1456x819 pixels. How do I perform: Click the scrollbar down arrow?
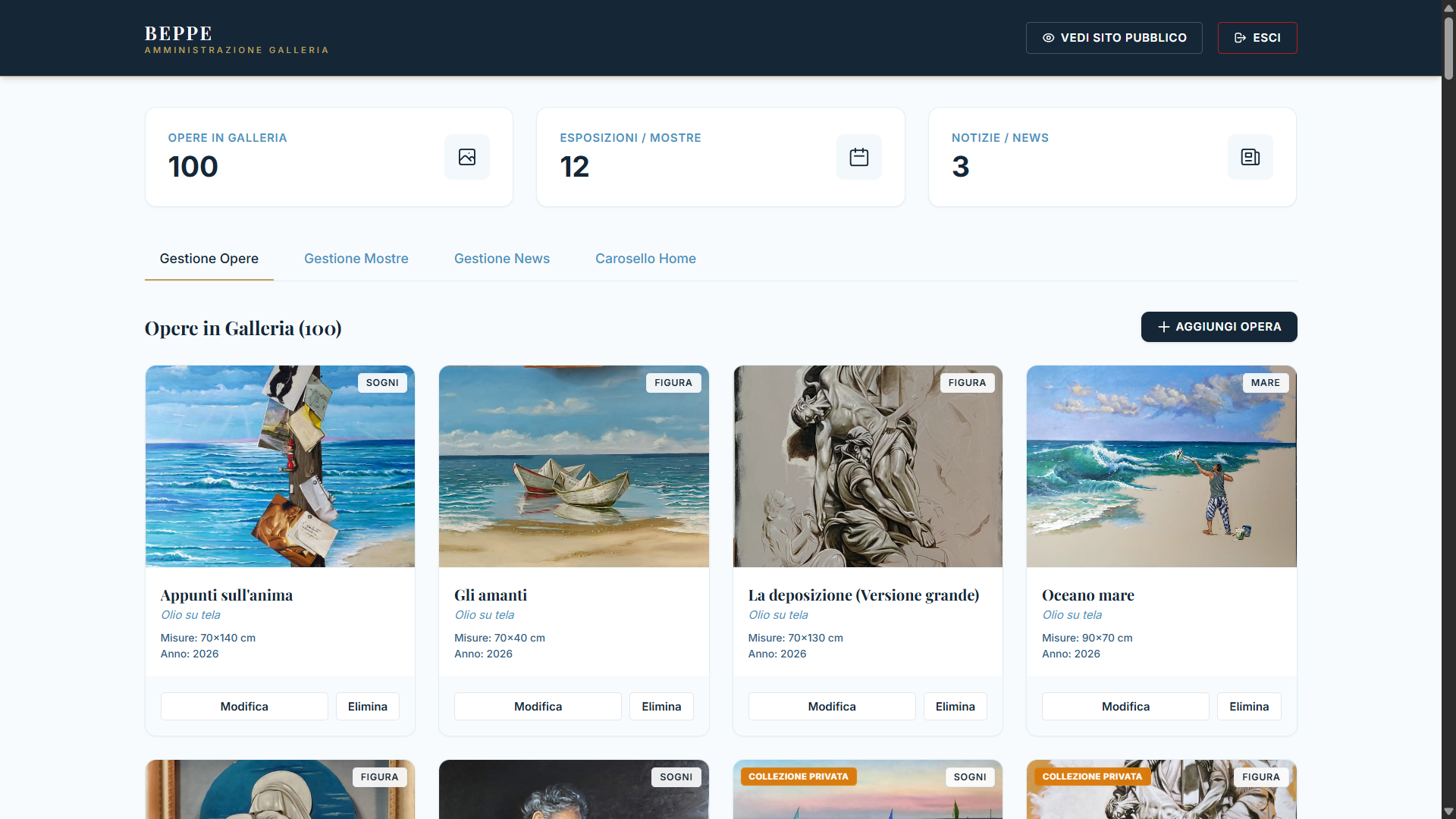coord(1448,811)
